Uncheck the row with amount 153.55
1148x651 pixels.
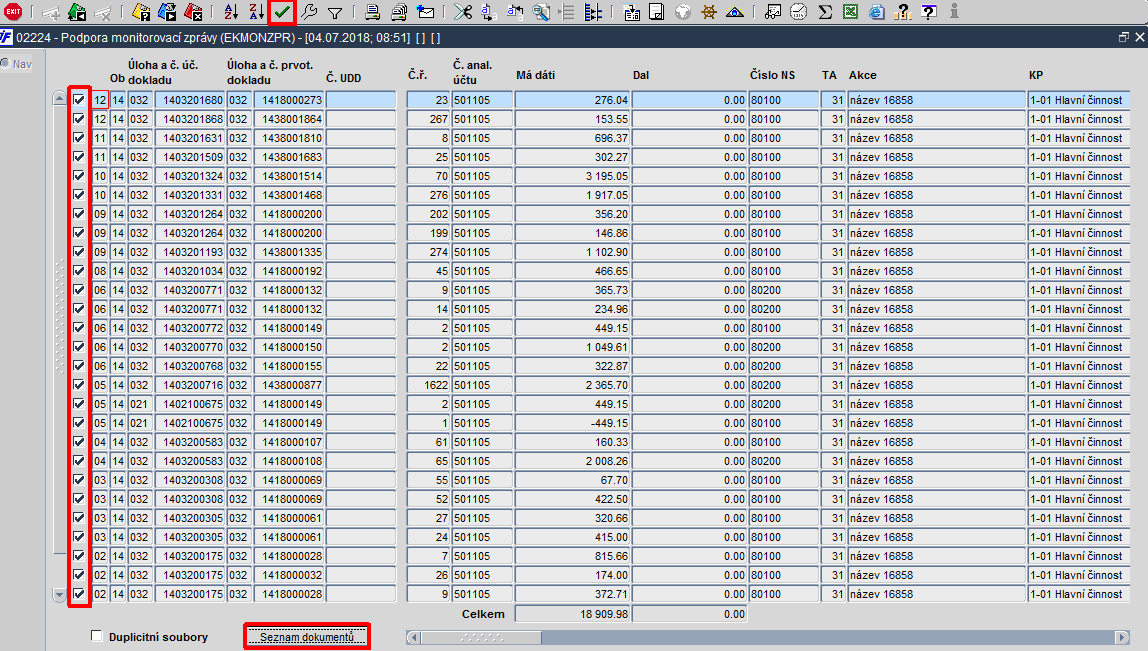point(79,119)
